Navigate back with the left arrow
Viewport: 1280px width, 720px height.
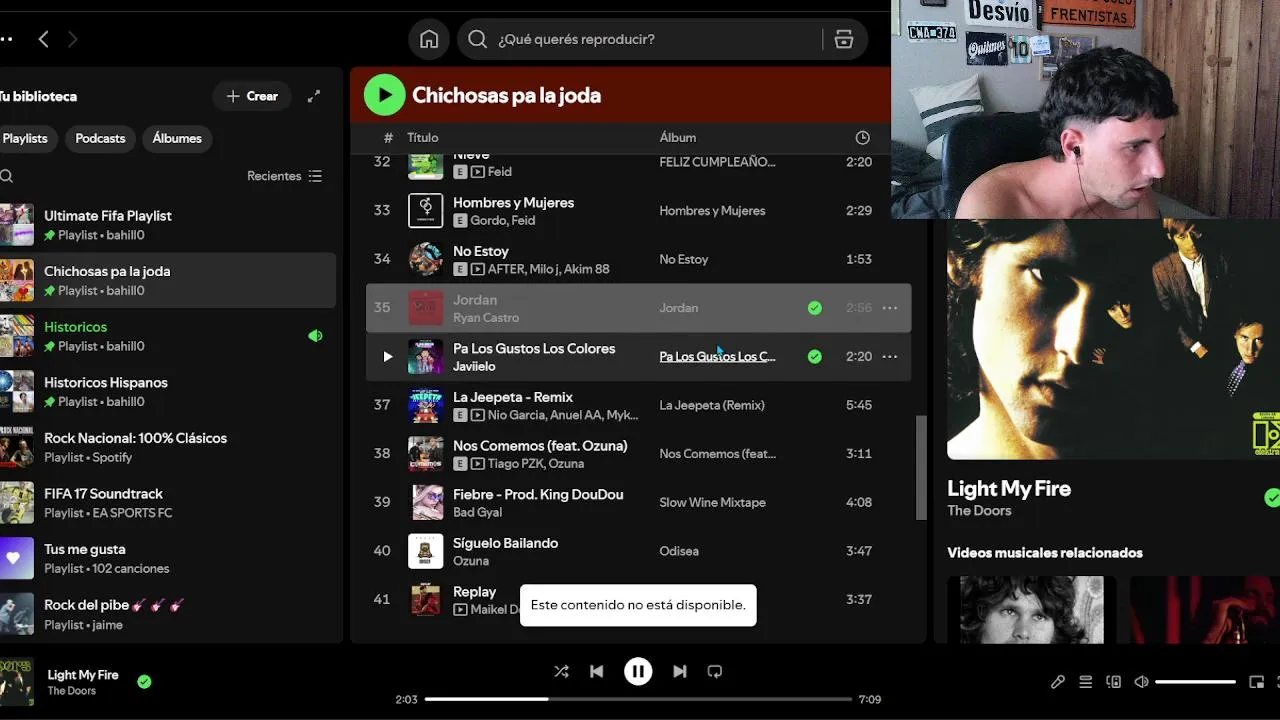tap(43, 39)
